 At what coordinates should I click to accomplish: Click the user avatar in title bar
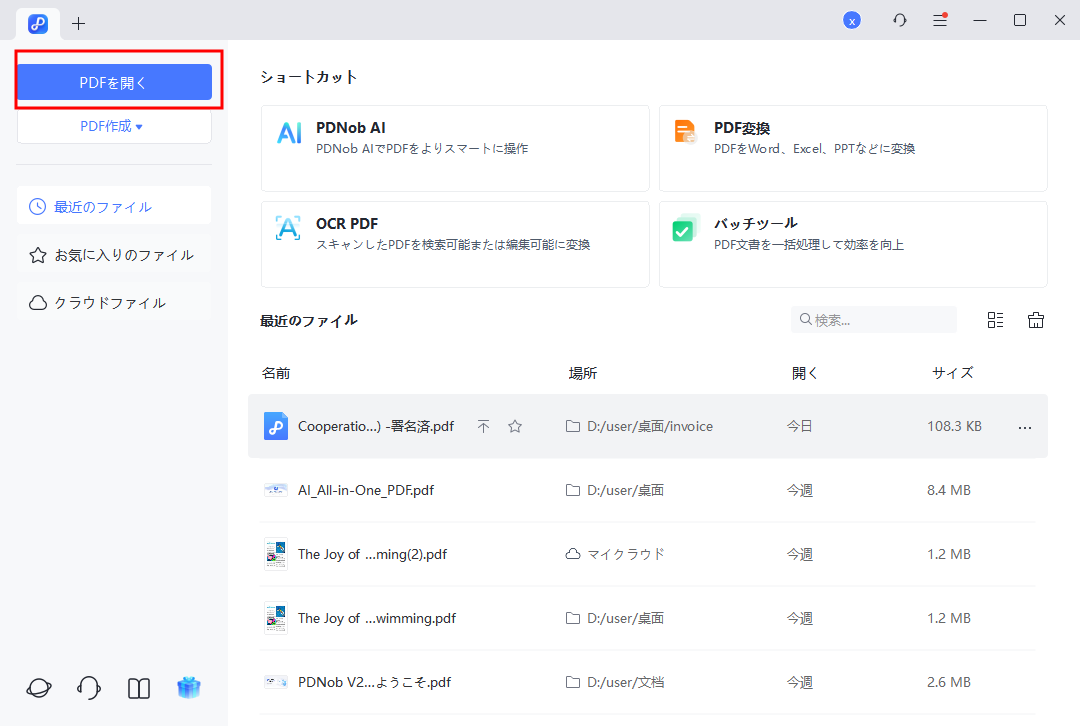(x=852, y=19)
